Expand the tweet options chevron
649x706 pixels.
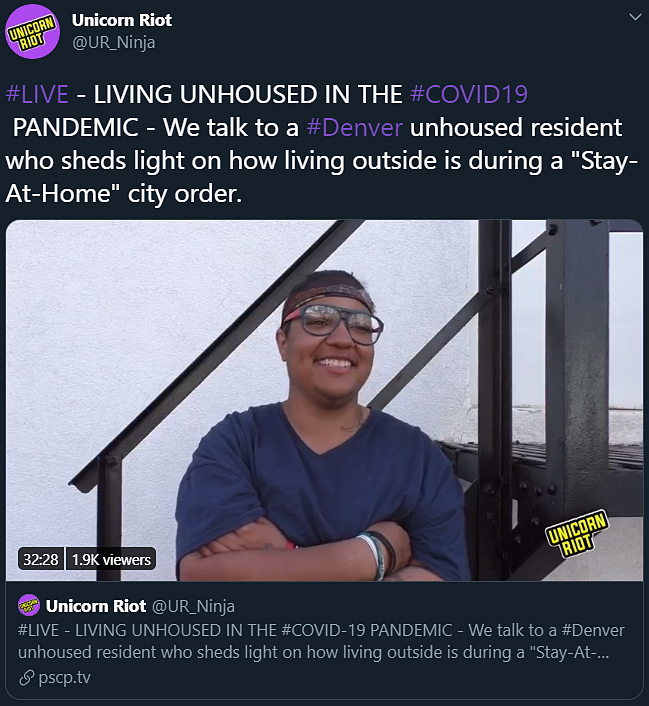(635, 17)
